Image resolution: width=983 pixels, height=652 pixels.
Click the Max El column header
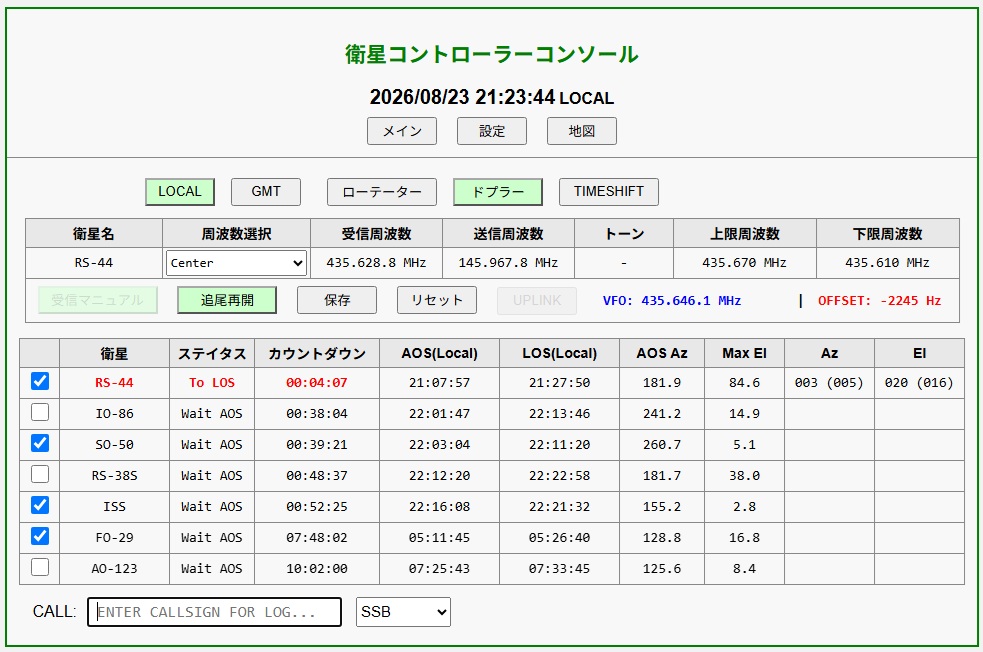[744, 354]
